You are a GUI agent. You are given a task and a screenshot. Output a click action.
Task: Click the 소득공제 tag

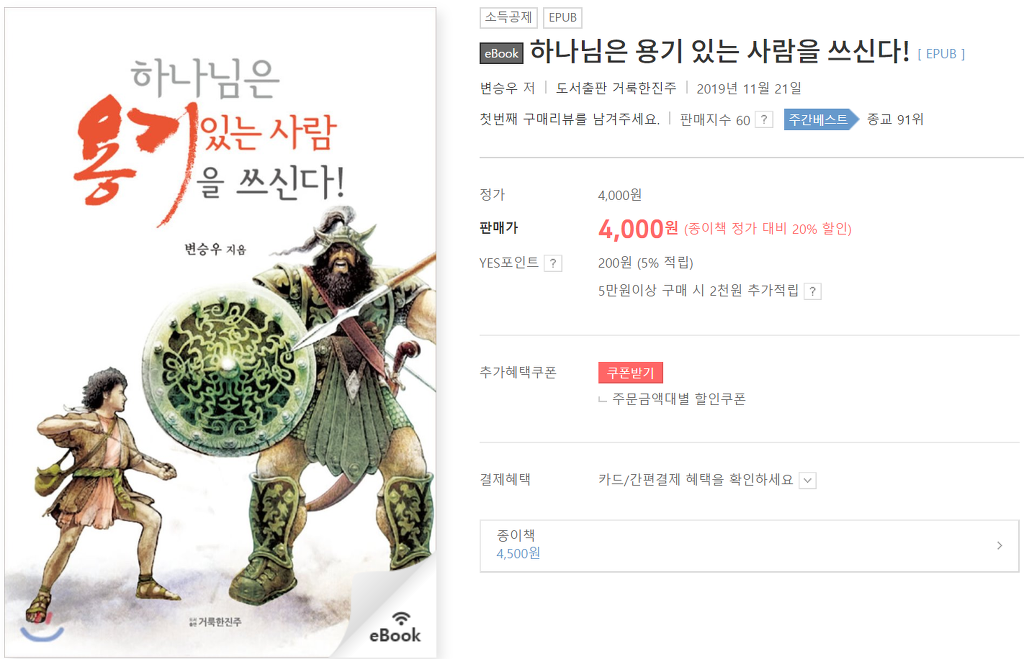(509, 18)
